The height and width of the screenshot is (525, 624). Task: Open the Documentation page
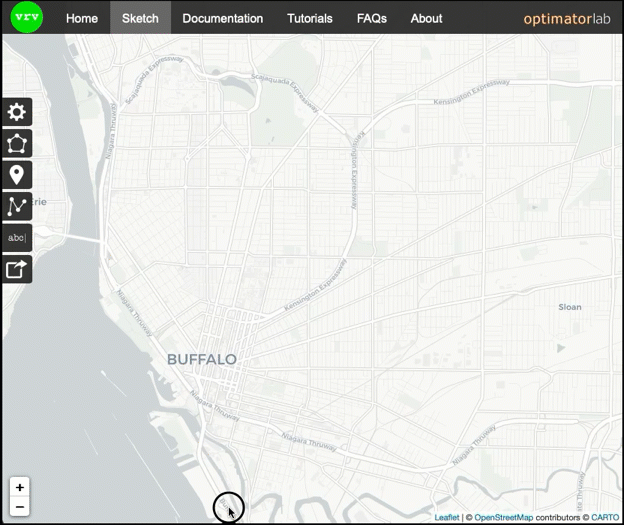222,18
